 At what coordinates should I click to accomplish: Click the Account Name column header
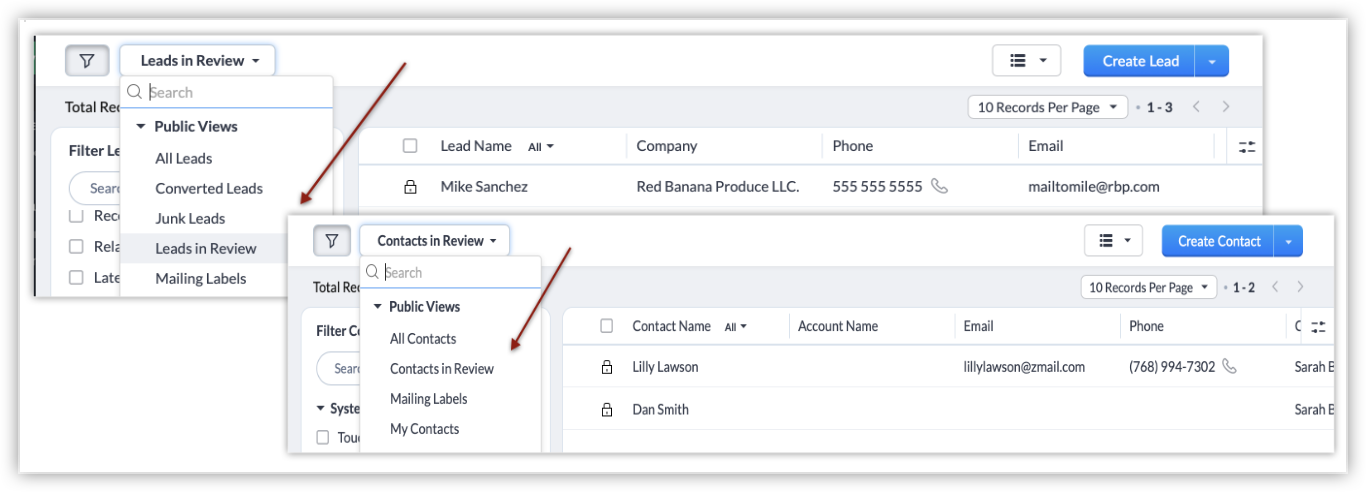coord(838,326)
